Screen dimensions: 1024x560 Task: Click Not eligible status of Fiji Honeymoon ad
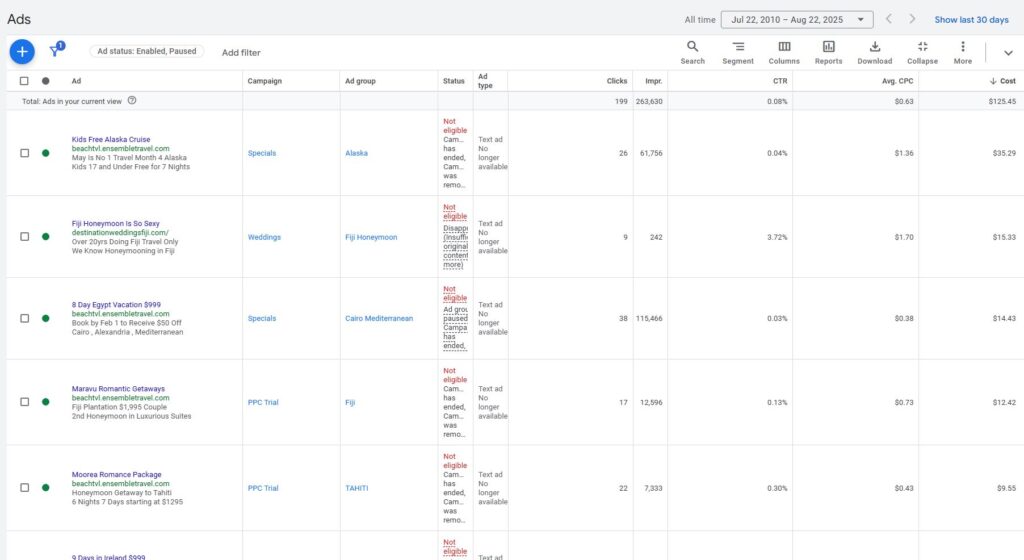pos(455,211)
